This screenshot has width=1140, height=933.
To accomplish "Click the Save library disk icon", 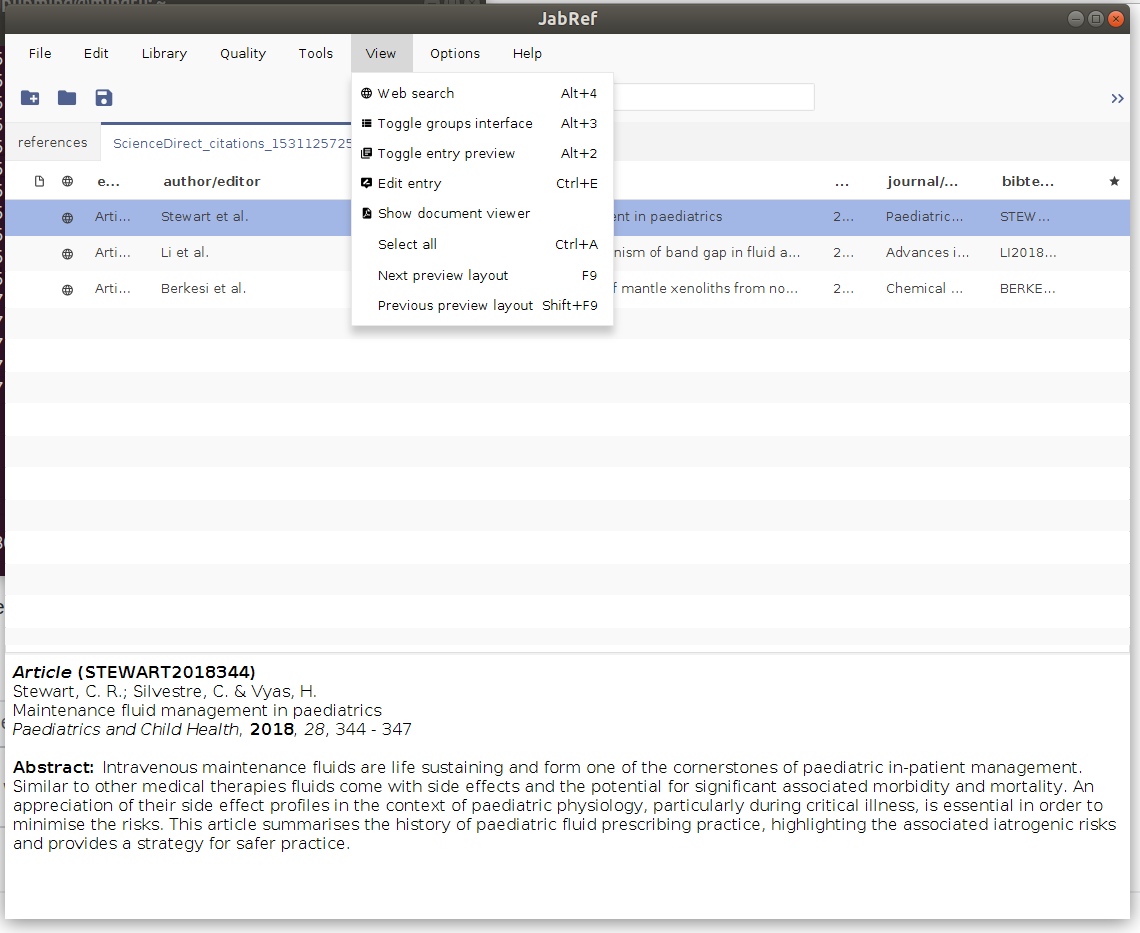I will pyautogui.click(x=104, y=97).
